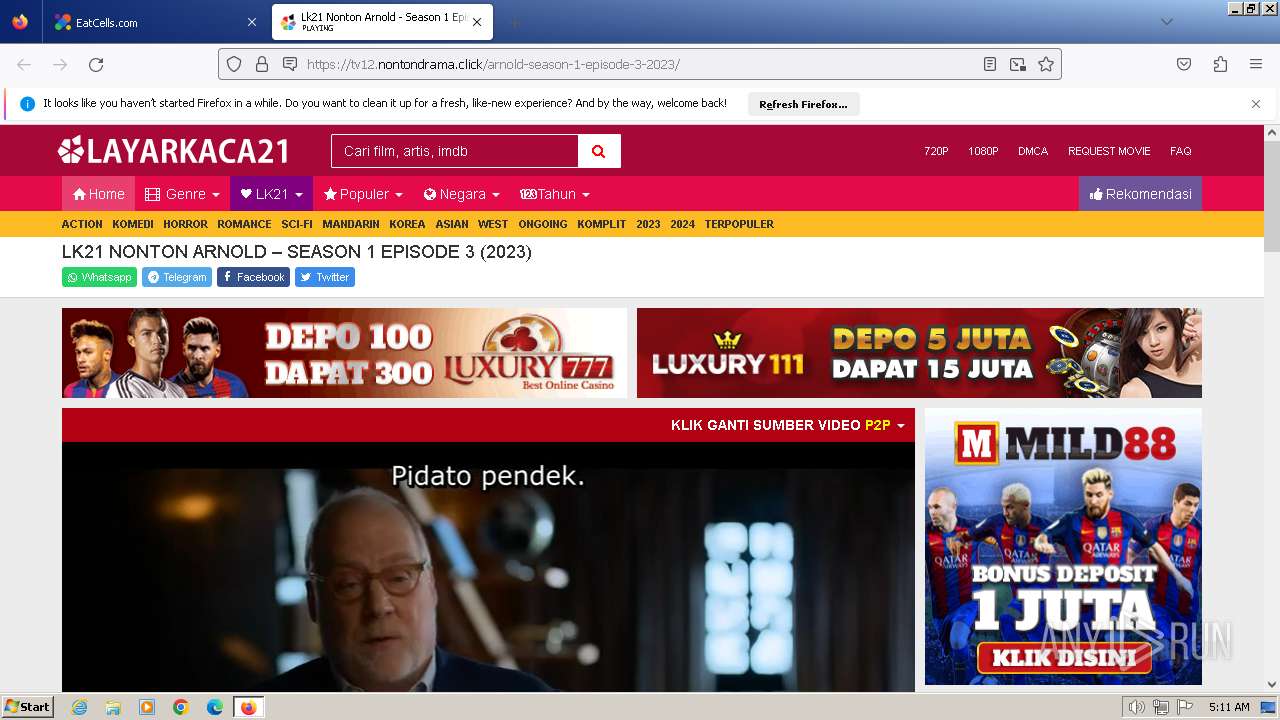Select the ASIAN category
1280x720 pixels.
click(452, 224)
